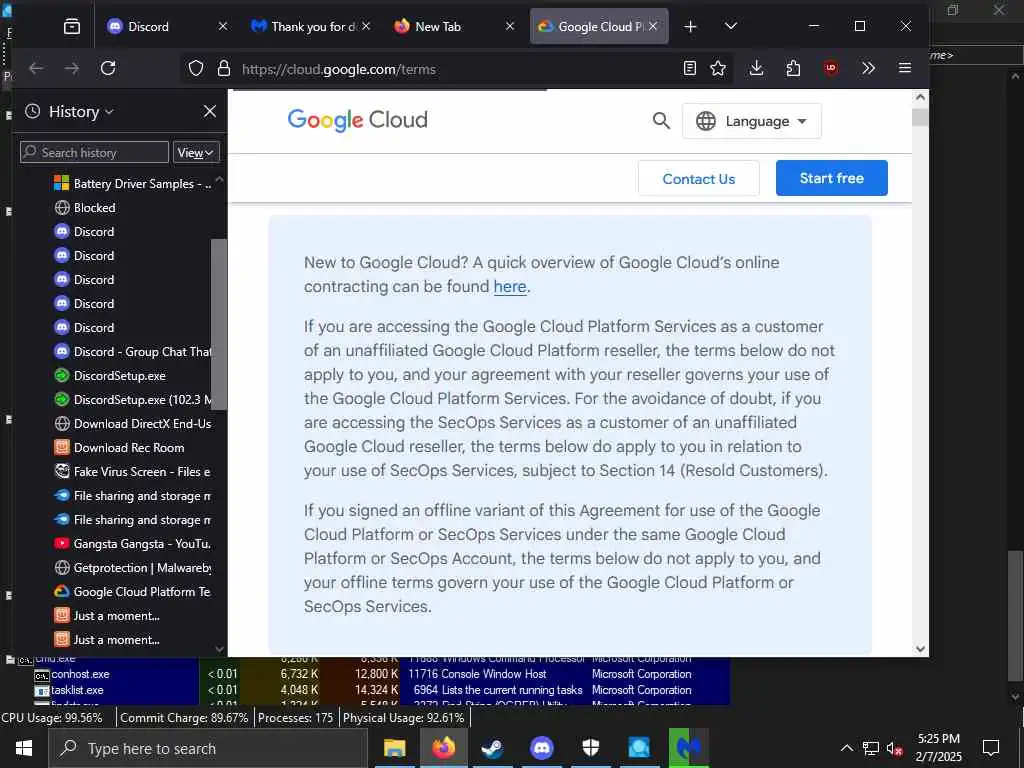
Task: Click the taskbar search box
Action: coord(208,748)
